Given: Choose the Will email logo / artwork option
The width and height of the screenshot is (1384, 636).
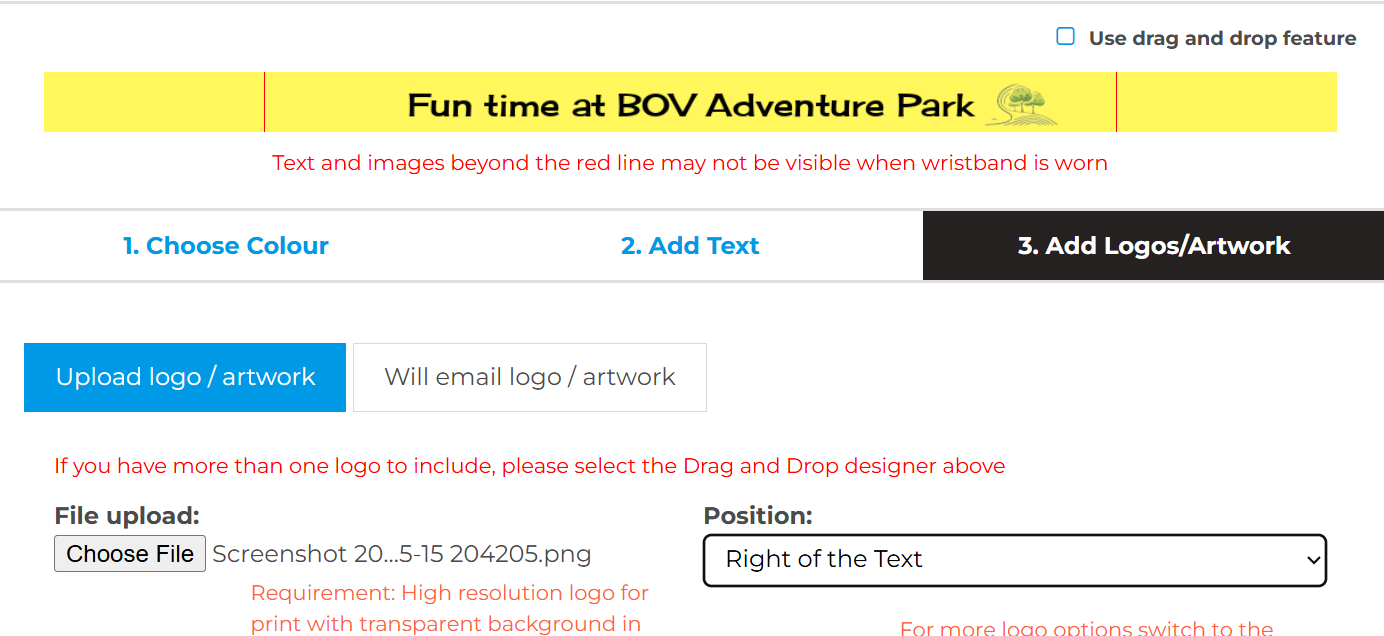Looking at the screenshot, I should pyautogui.click(x=529, y=377).
